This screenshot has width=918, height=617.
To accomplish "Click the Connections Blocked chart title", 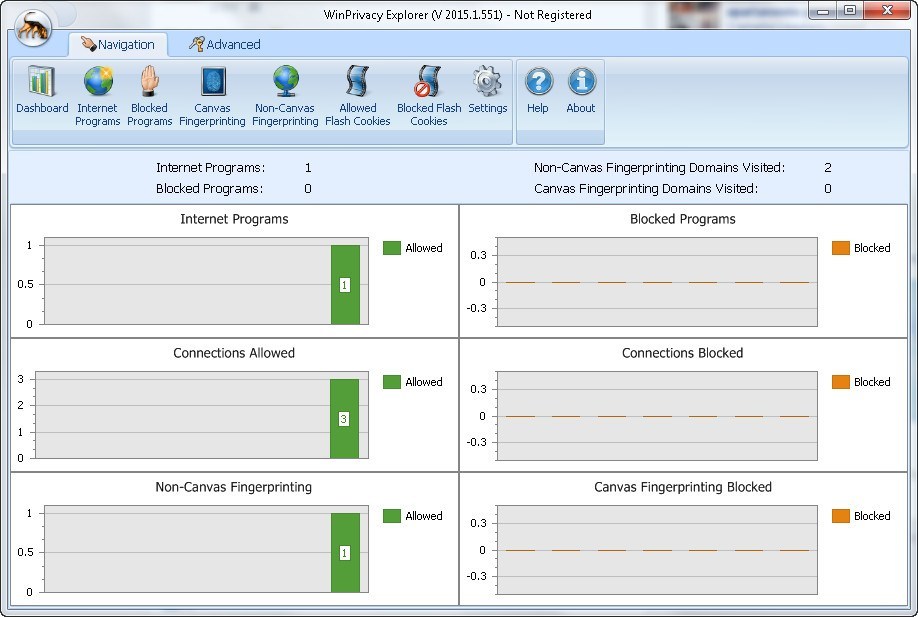I will click(x=683, y=353).
